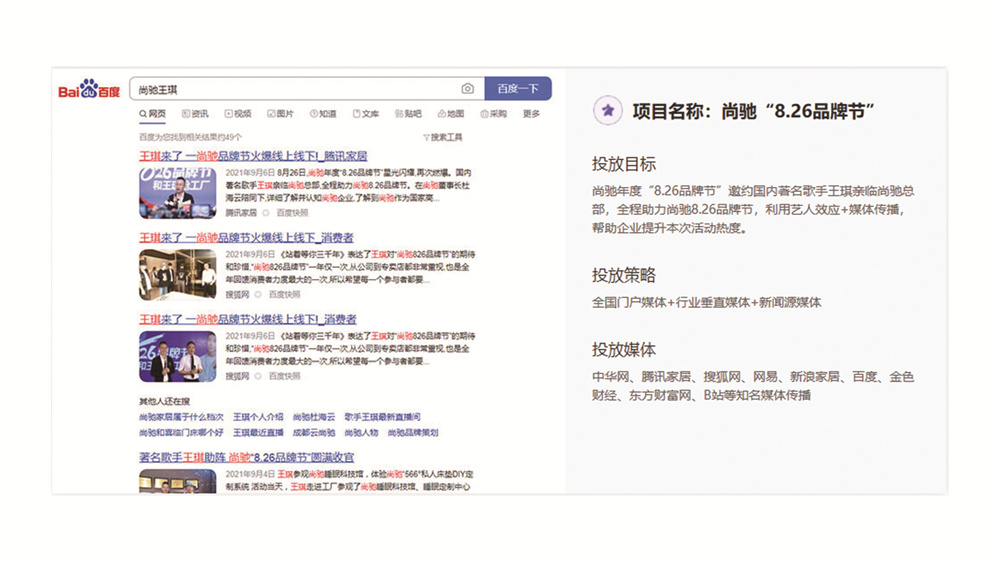This screenshot has width=1000, height=562.
Task: Open the 文库 tab
Action: pos(366,114)
